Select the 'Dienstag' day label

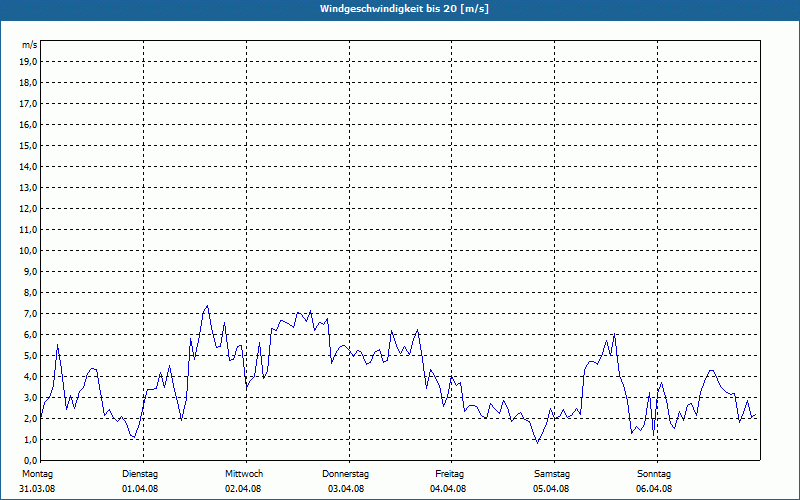tap(140, 474)
